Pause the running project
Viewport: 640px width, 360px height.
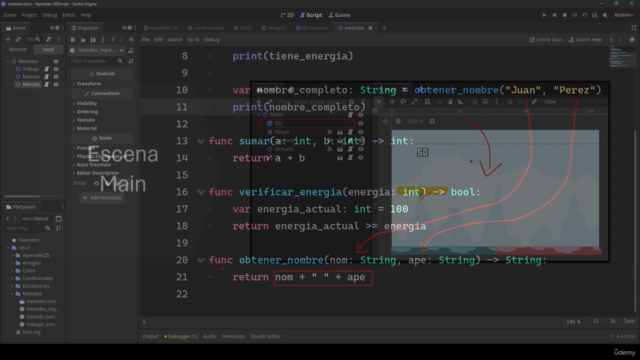click(554, 15)
